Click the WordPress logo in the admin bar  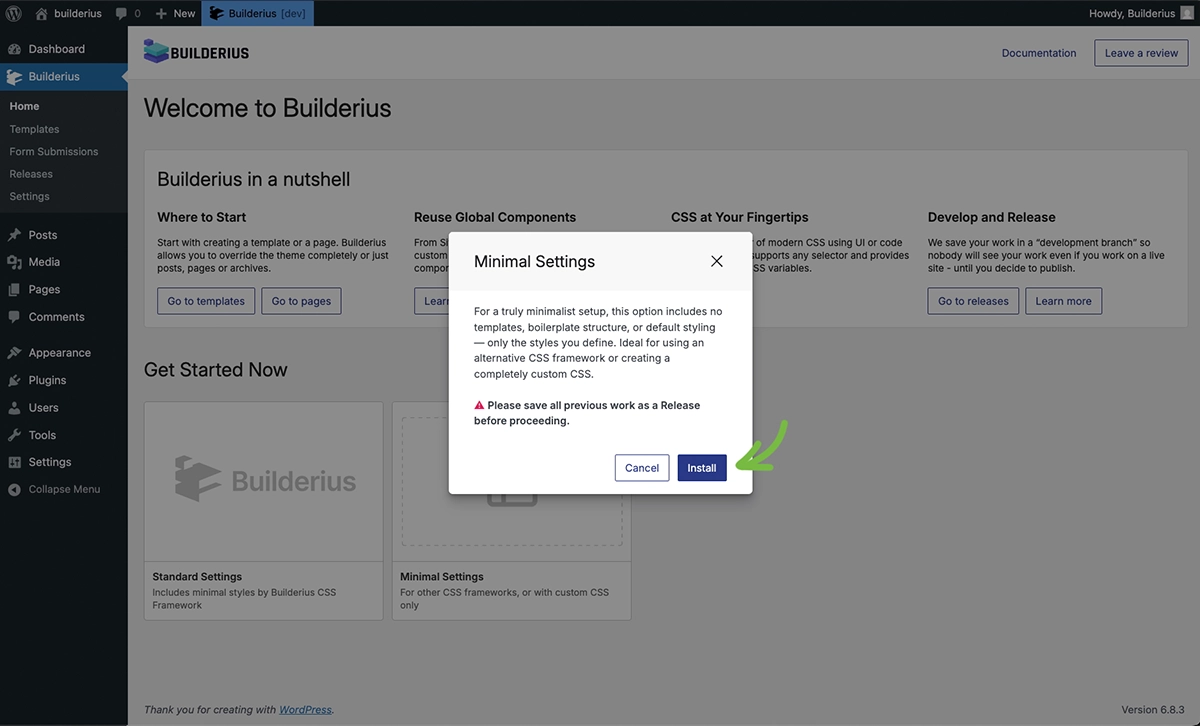[16, 13]
